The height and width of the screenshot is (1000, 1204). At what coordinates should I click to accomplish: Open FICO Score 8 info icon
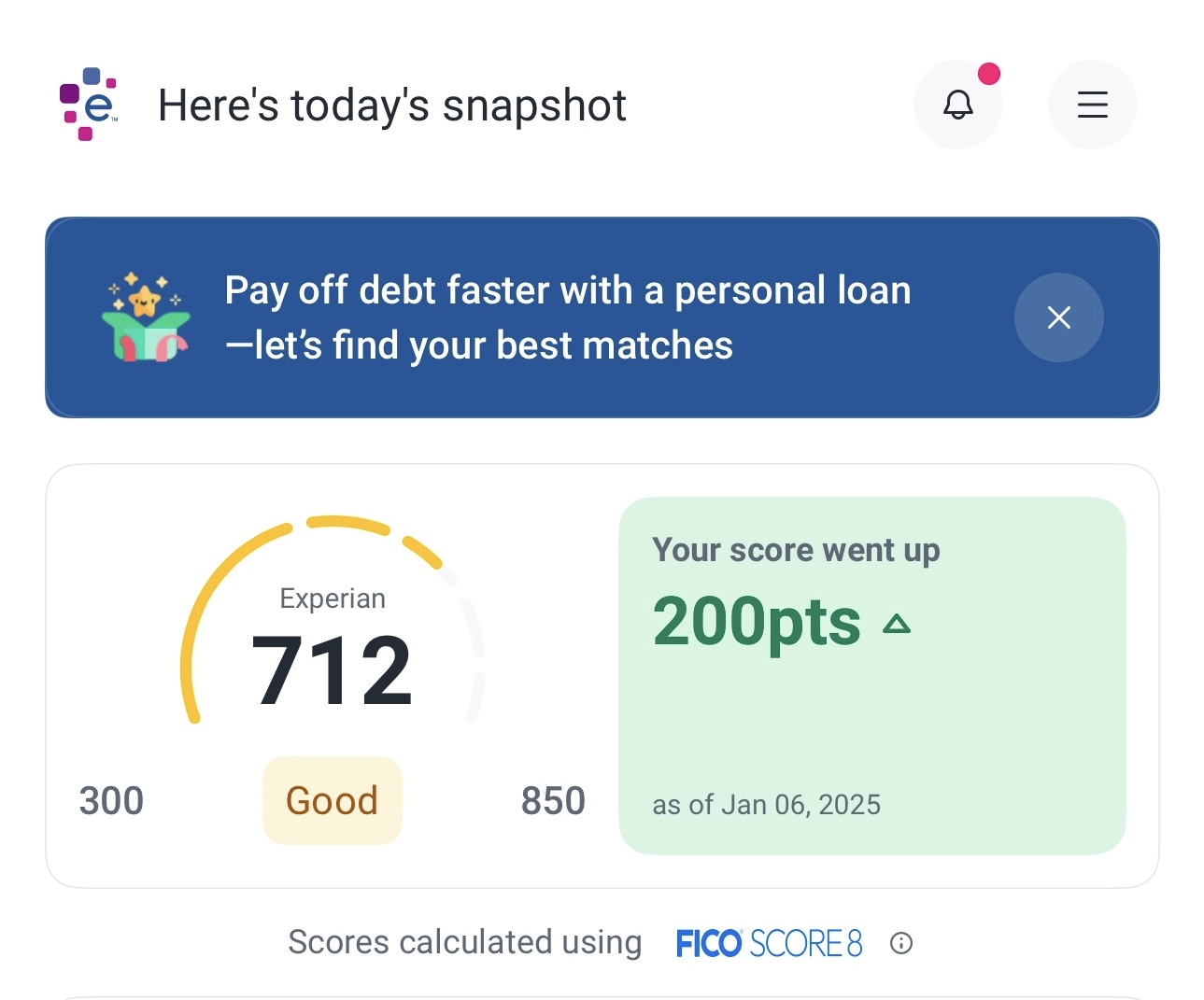[900, 943]
